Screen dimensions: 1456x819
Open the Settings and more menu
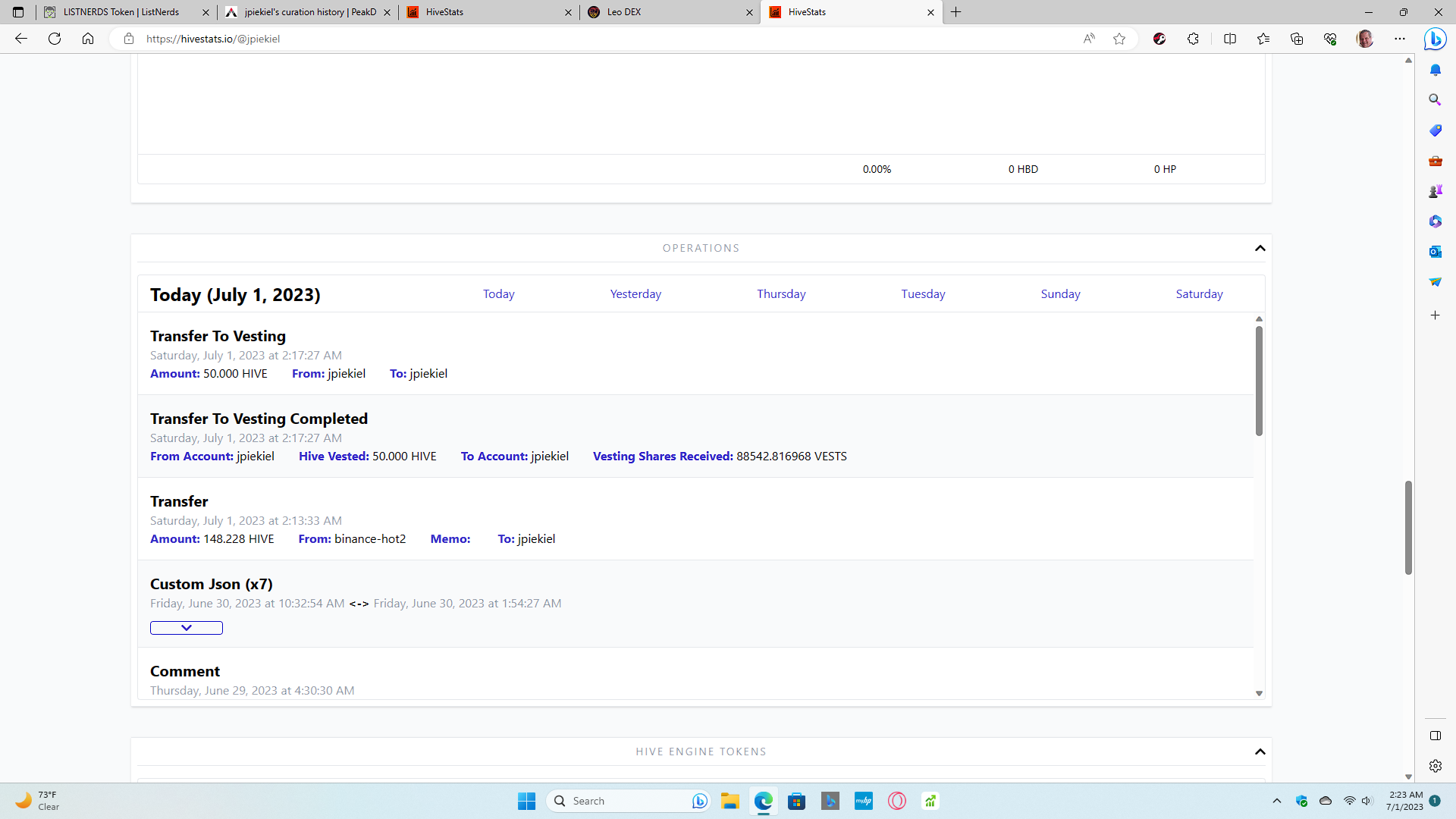(x=1399, y=39)
